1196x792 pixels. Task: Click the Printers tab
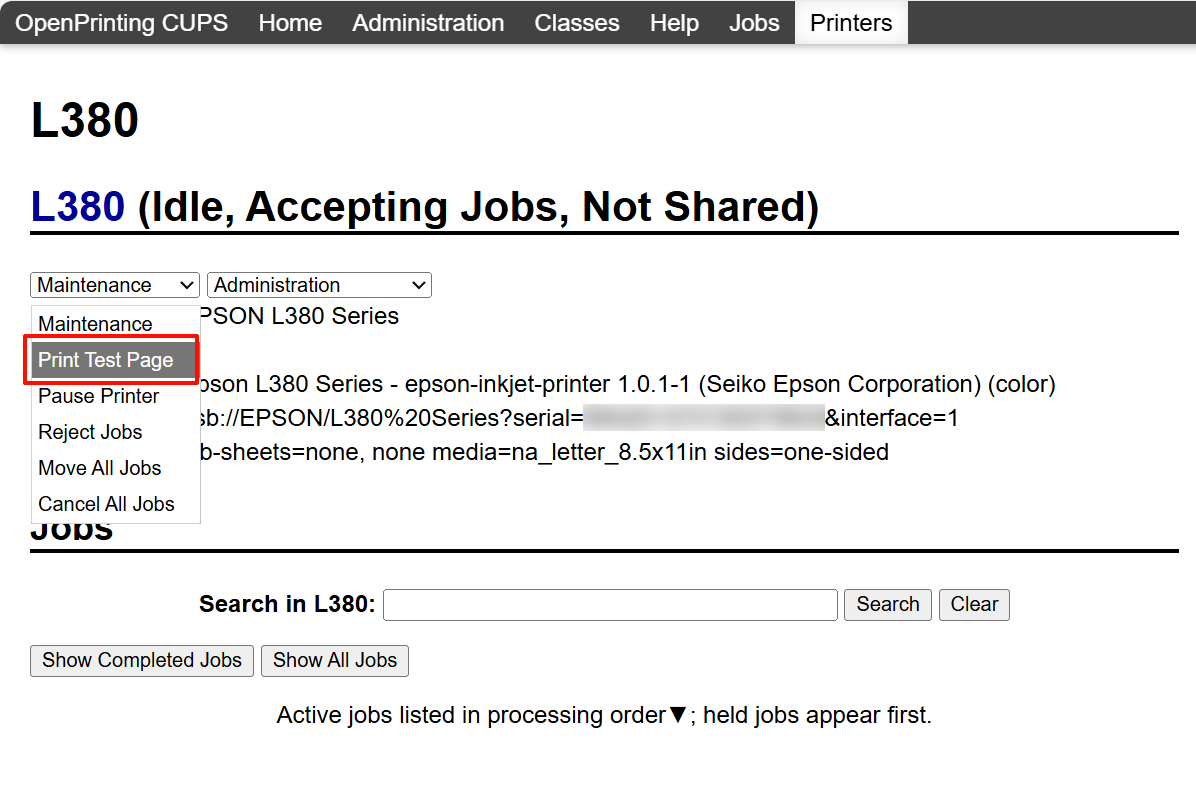[x=851, y=23]
